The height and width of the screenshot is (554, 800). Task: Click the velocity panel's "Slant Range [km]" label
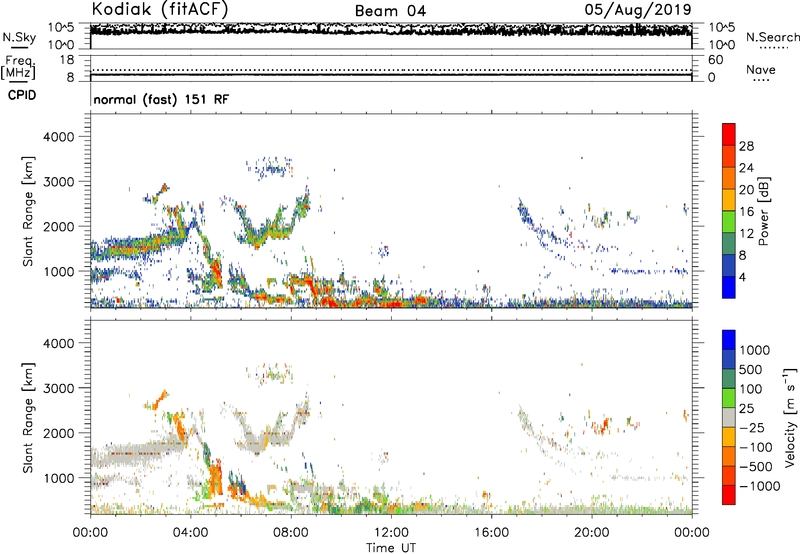[28, 418]
